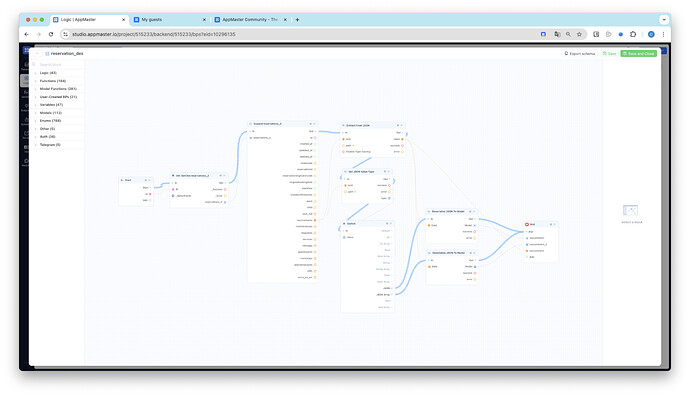Bookmark page using the star icon
Viewport: 690px width, 396px height.
point(580,34)
